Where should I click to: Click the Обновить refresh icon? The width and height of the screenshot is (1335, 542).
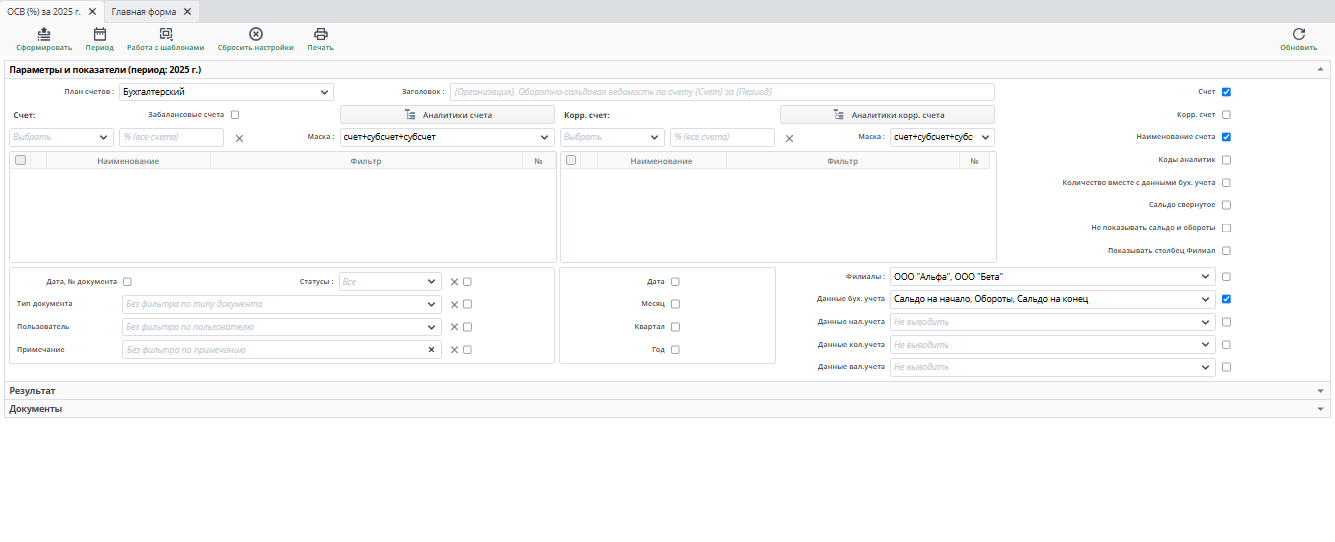(x=1298, y=35)
